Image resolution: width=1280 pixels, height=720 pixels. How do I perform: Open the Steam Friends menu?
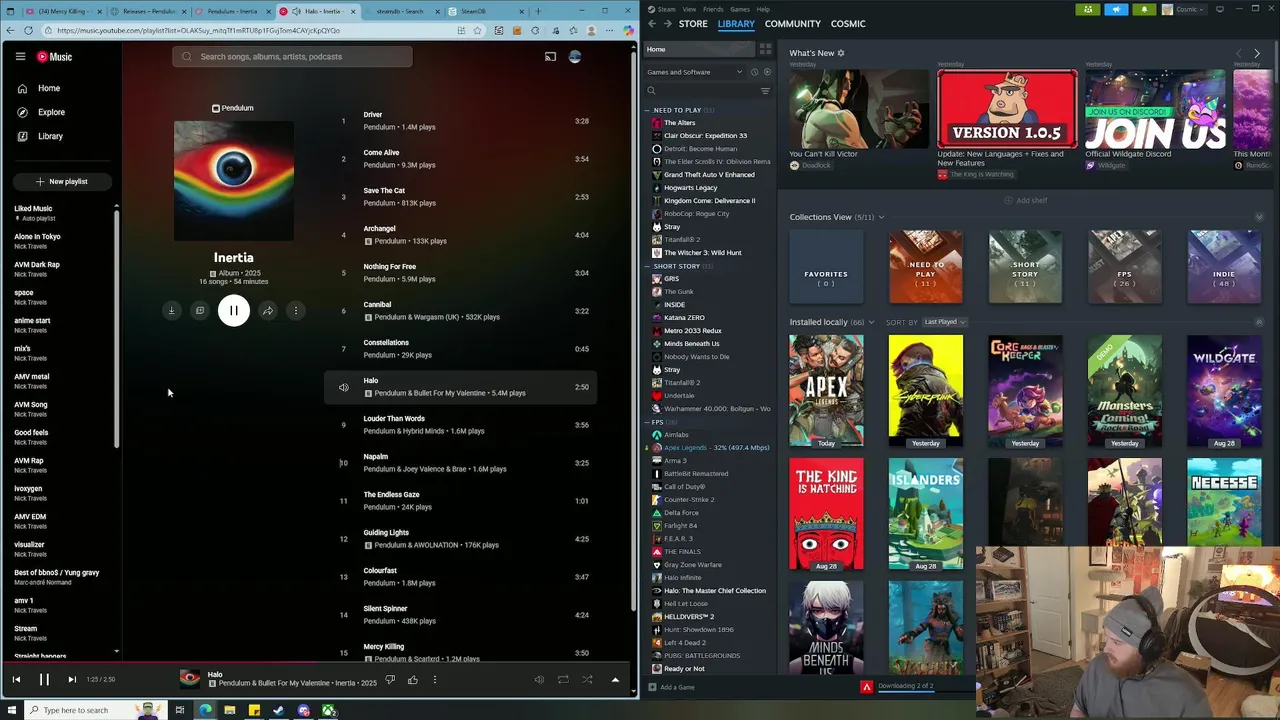(713, 9)
